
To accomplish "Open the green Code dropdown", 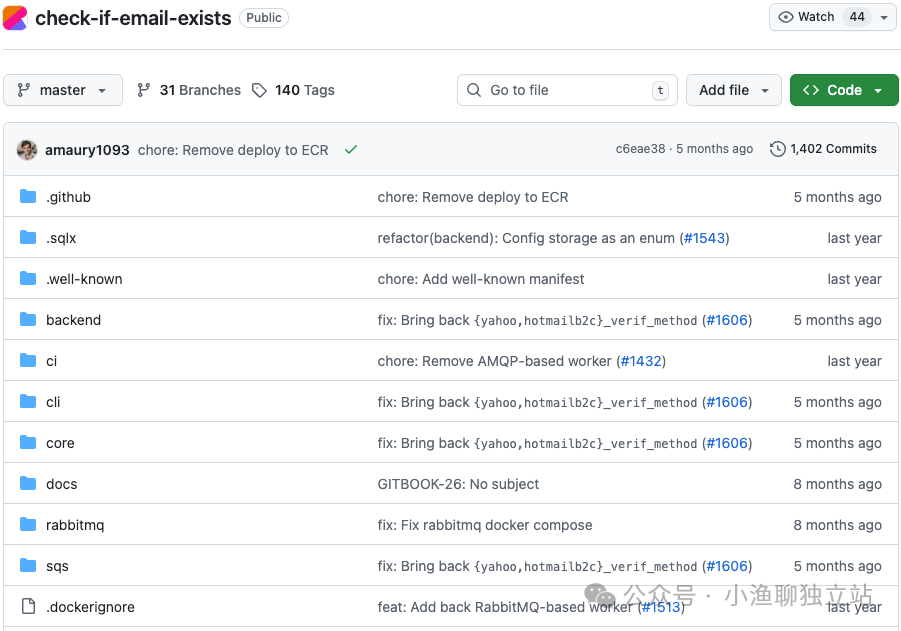I will pos(843,90).
